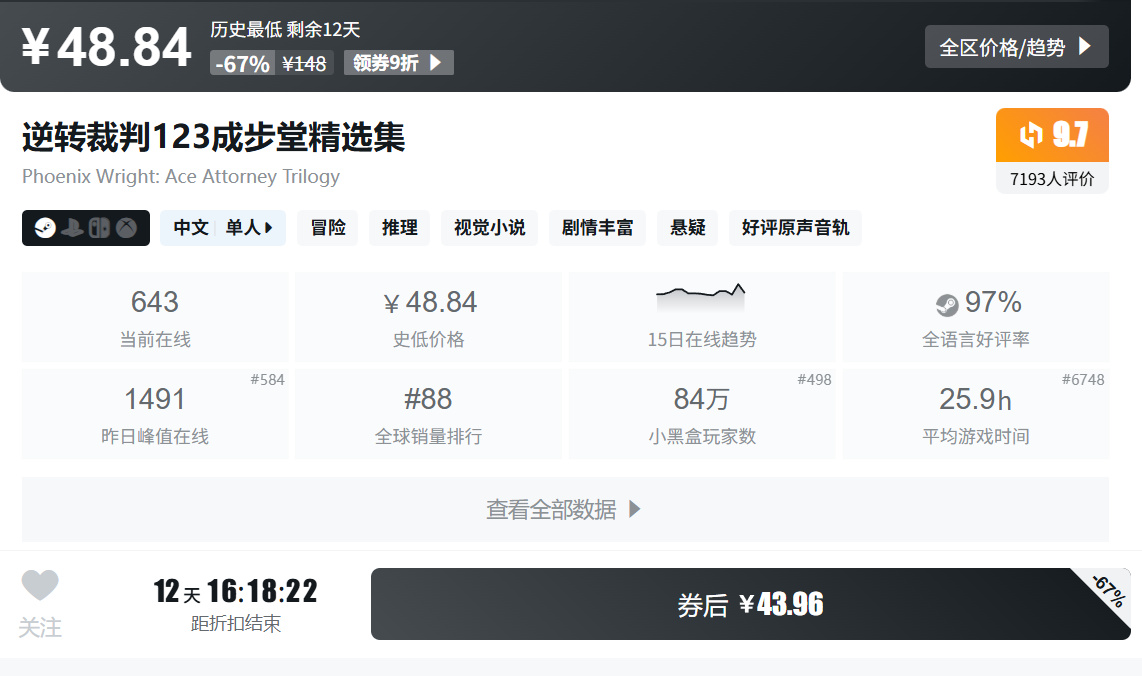
Task: Click the large ¥48.84 header price
Action: pos(106,47)
